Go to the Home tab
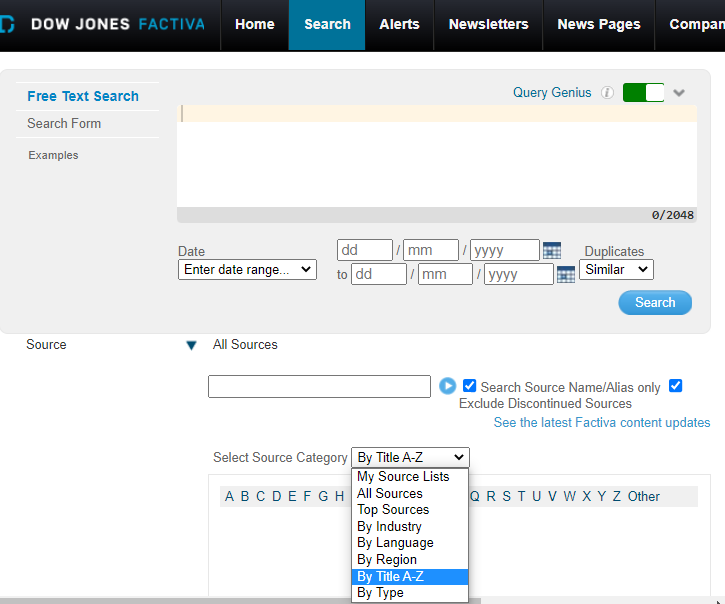The width and height of the screenshot is (725, 604). tap(255, 24)
